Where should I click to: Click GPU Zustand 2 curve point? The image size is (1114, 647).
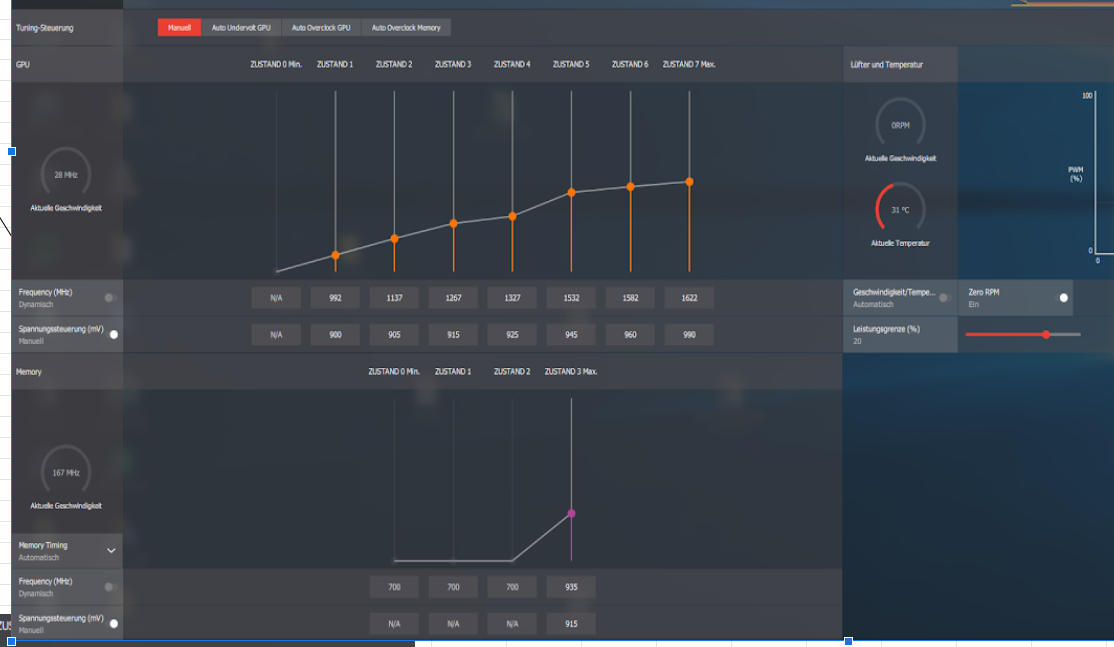[394, 239]
